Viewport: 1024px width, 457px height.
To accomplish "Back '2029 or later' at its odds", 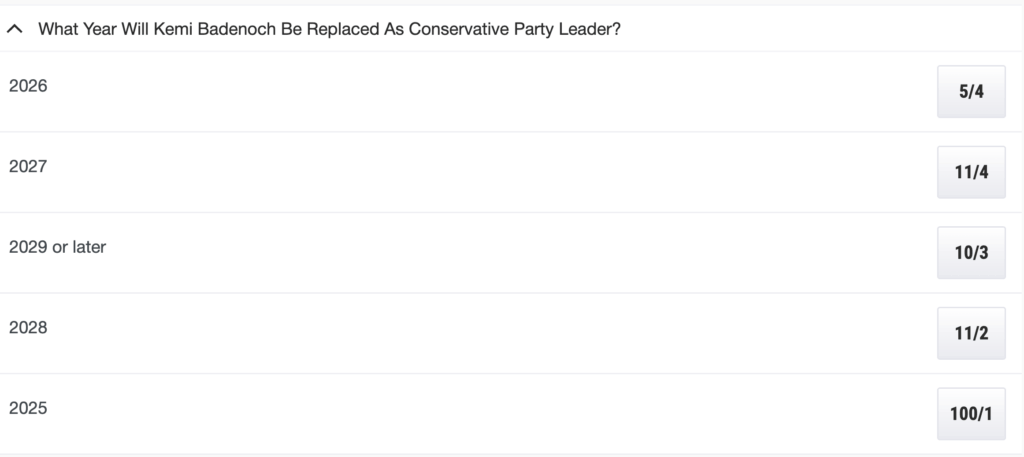I will tap(971, 253).
